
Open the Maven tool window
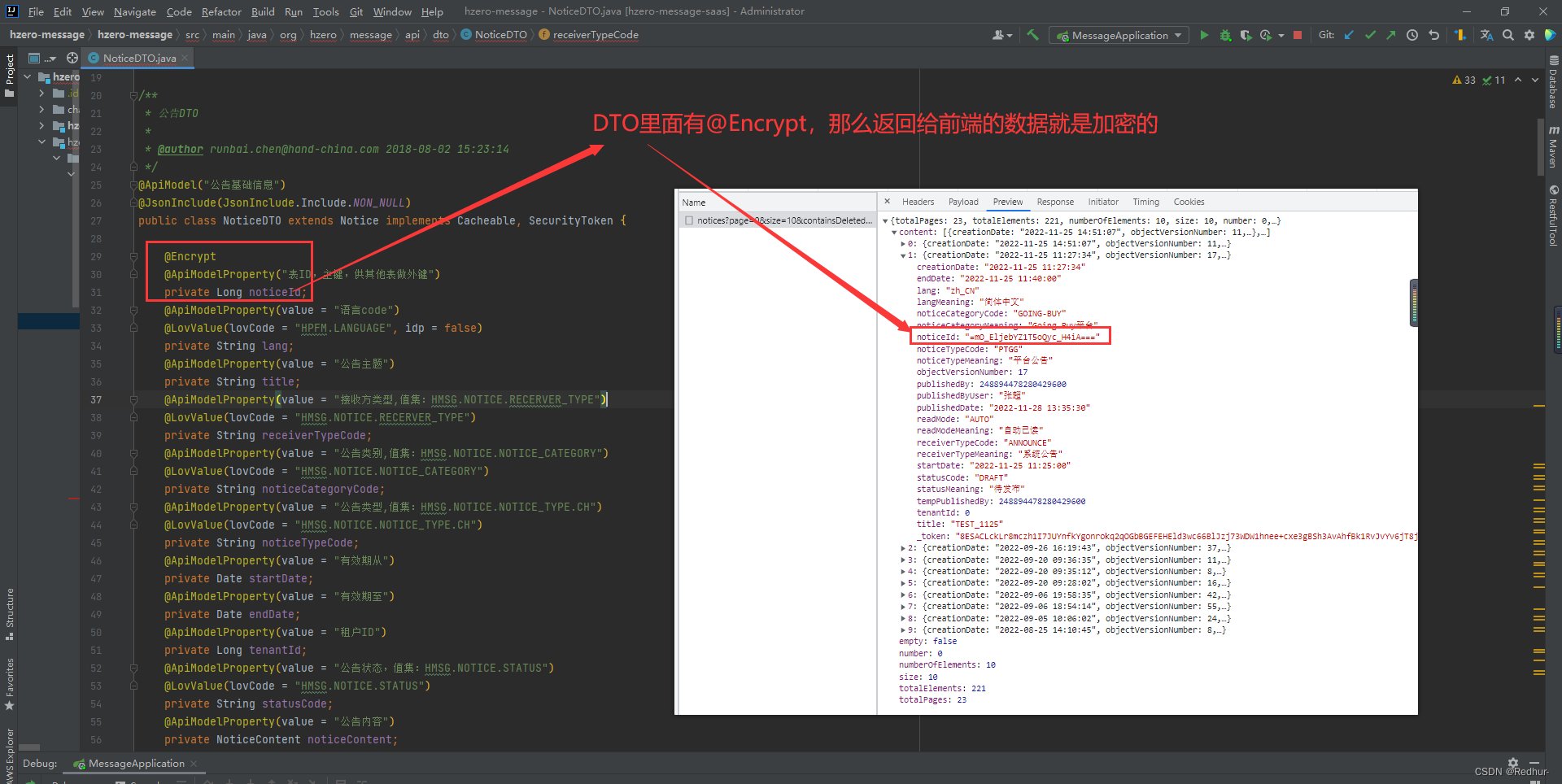pos(1553,146)
